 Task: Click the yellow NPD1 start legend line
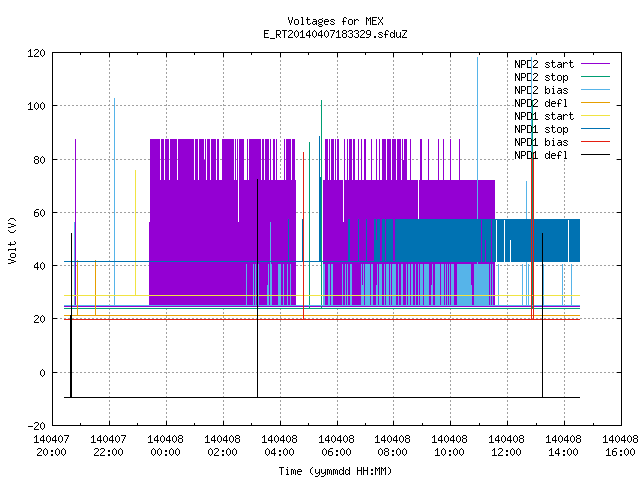pos(595,116)
